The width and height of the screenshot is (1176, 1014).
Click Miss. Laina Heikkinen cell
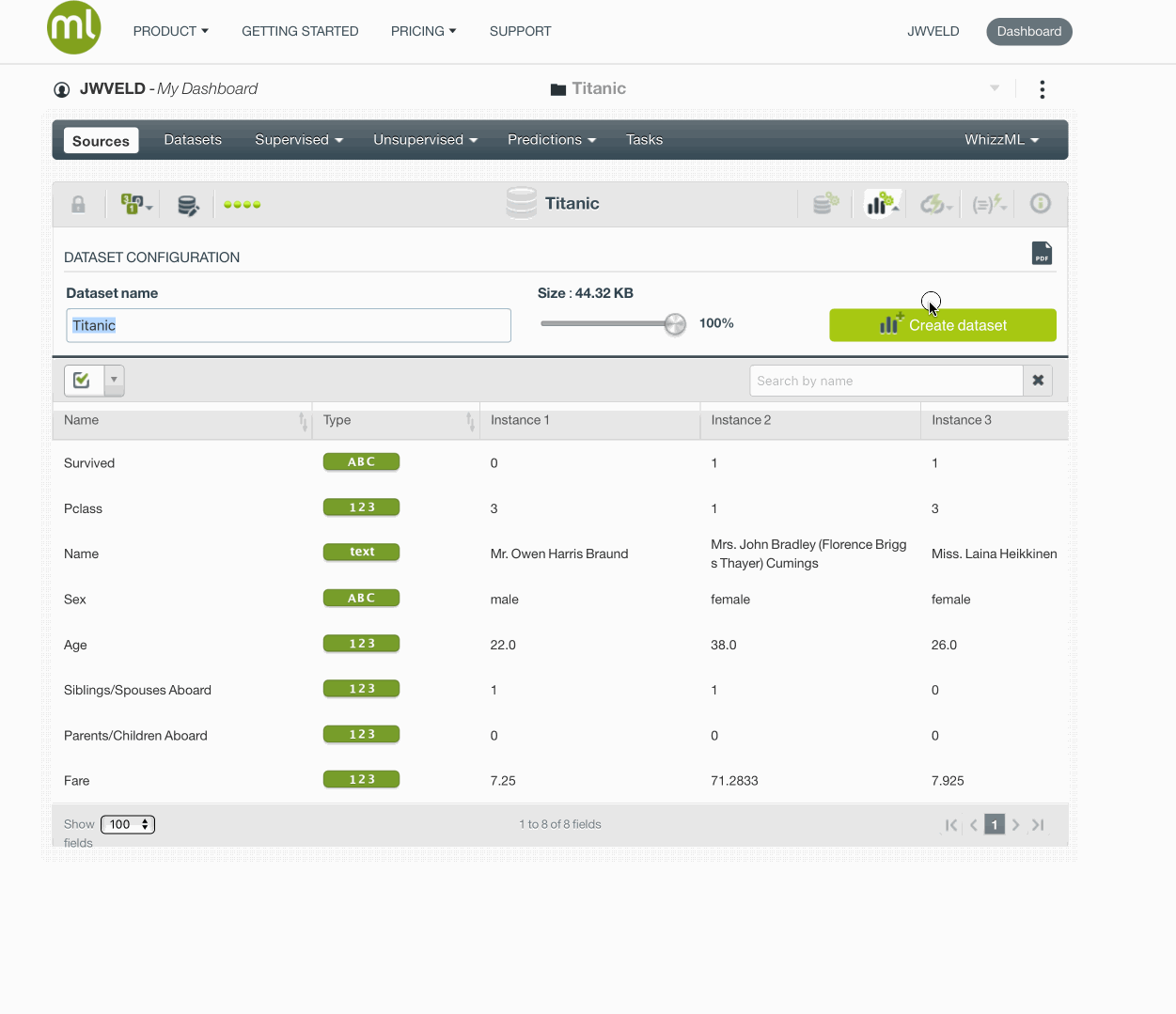tap(995, 554)
